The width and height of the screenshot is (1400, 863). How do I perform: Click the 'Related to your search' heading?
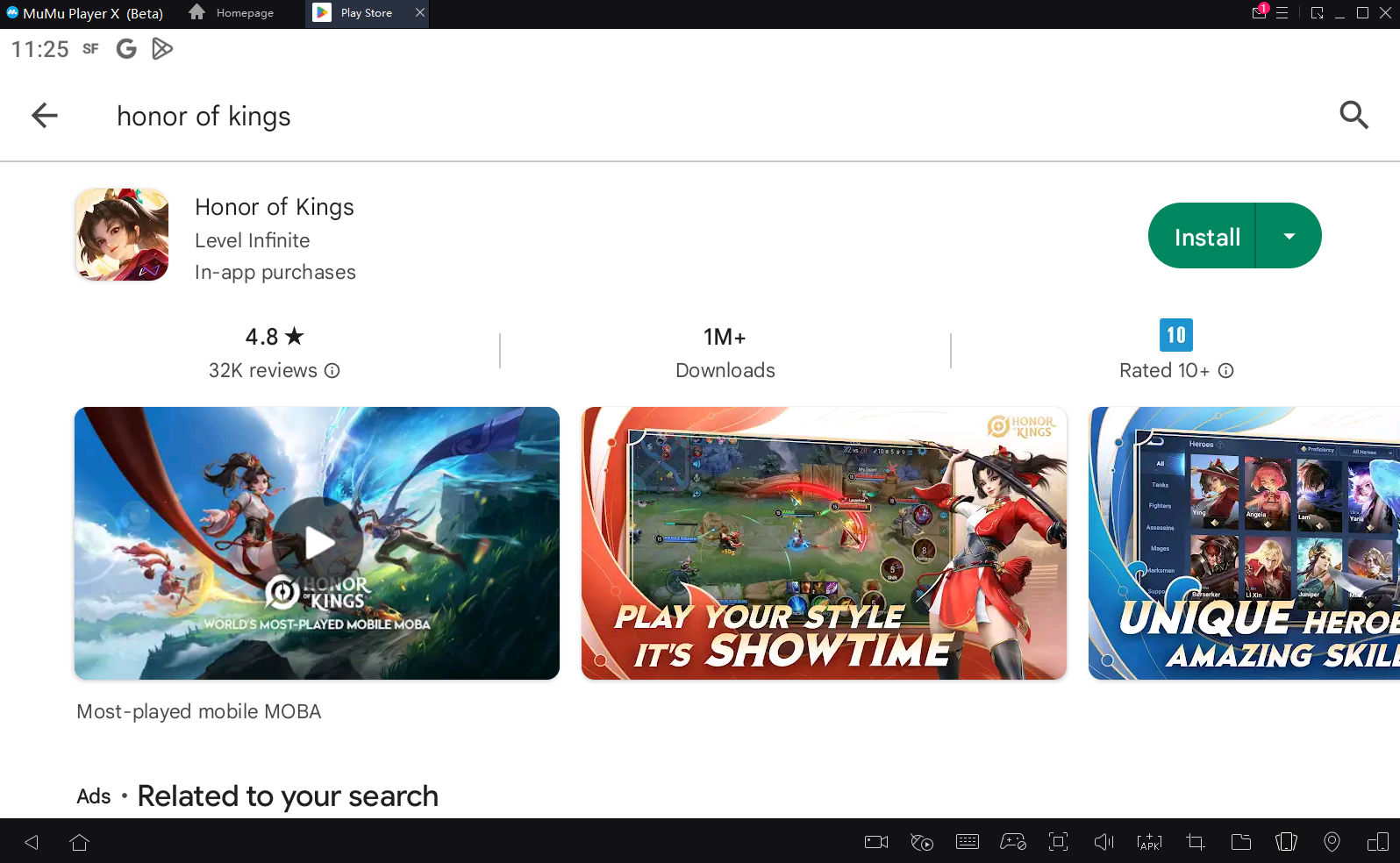[x=288, y=796]
